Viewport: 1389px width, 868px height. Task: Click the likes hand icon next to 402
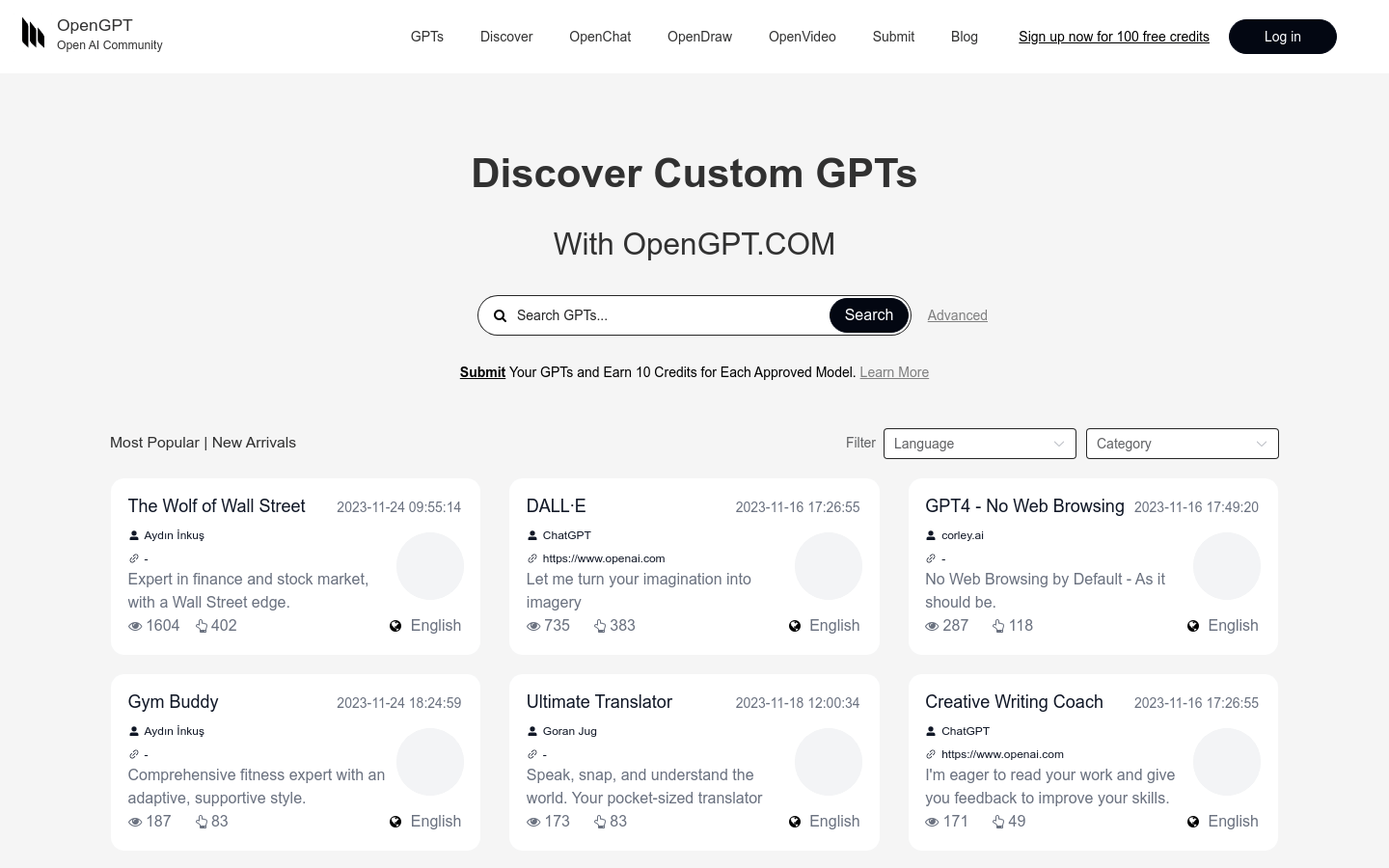pyautogui.click(x=202, y=626)
